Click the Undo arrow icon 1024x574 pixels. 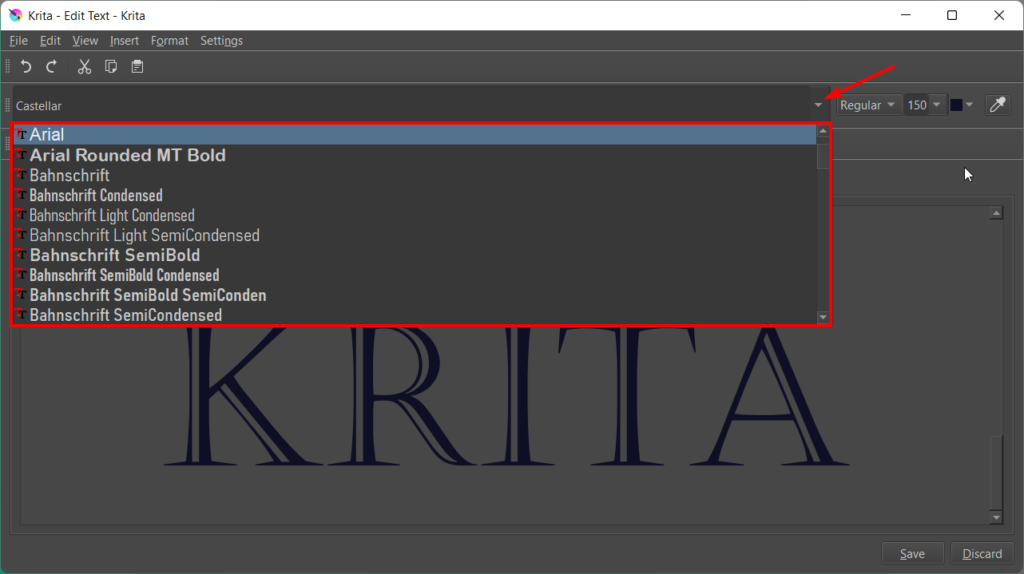(x=27, y=67)
